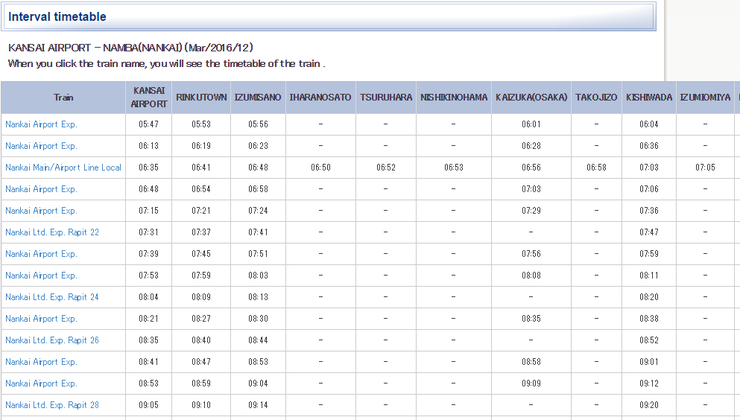This screenshot has width=740, height=420.
Task: Open the Nankai Ltd. Exp. Rapit 26 link
Action: click(52, 340)
